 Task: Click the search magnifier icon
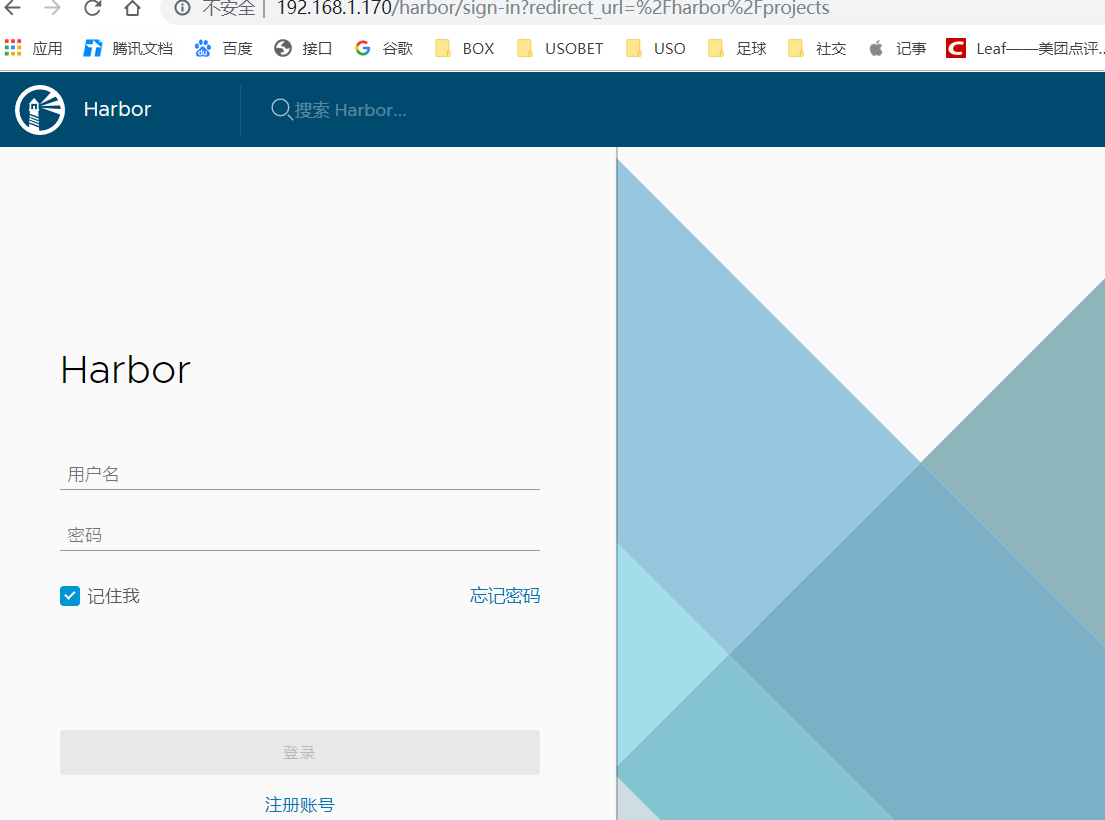coord(281,110)
